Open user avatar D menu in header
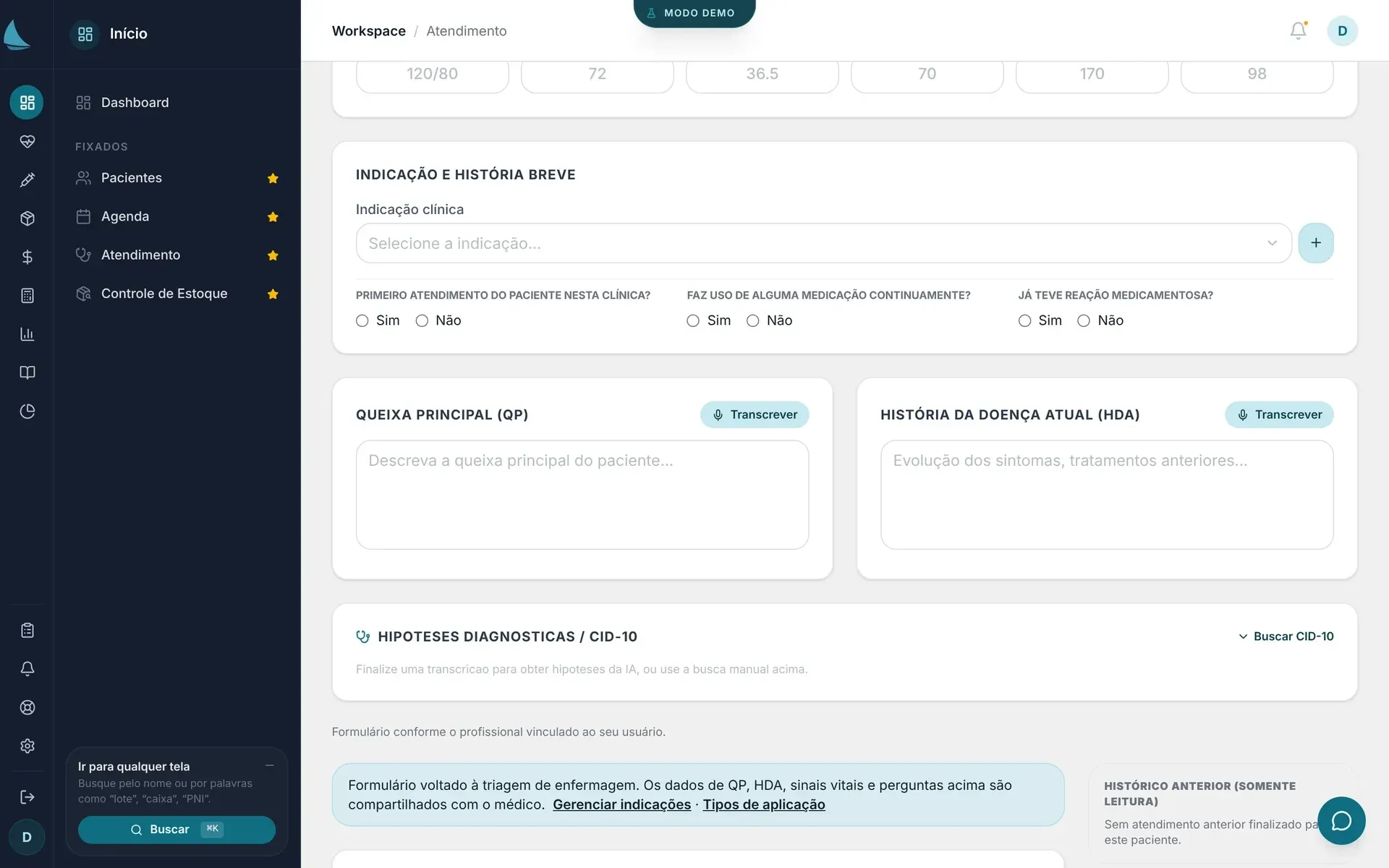This screenshot has height=868, width=1389. click(1342, 31)
